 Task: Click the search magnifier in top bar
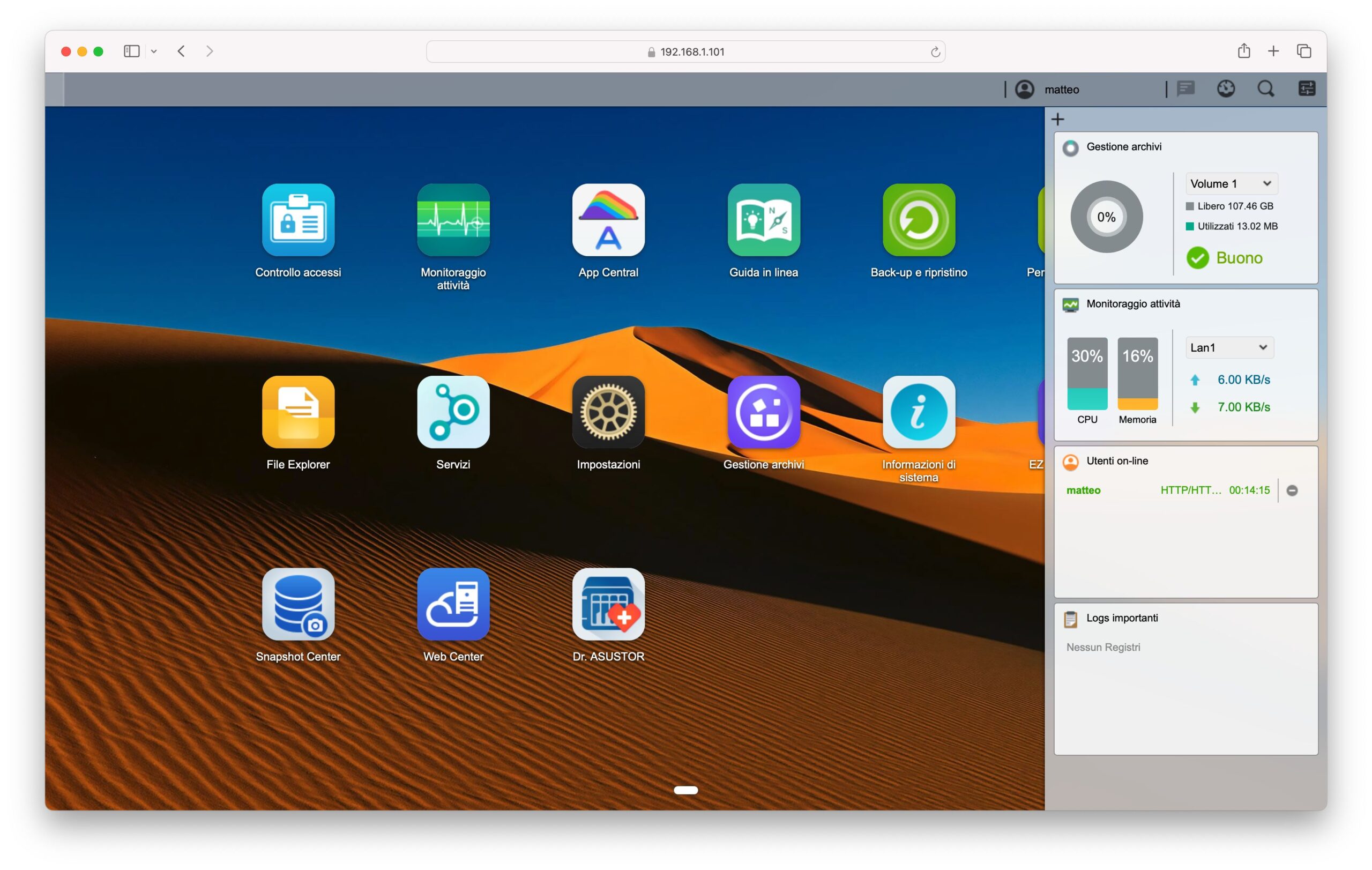(1265, 89)
